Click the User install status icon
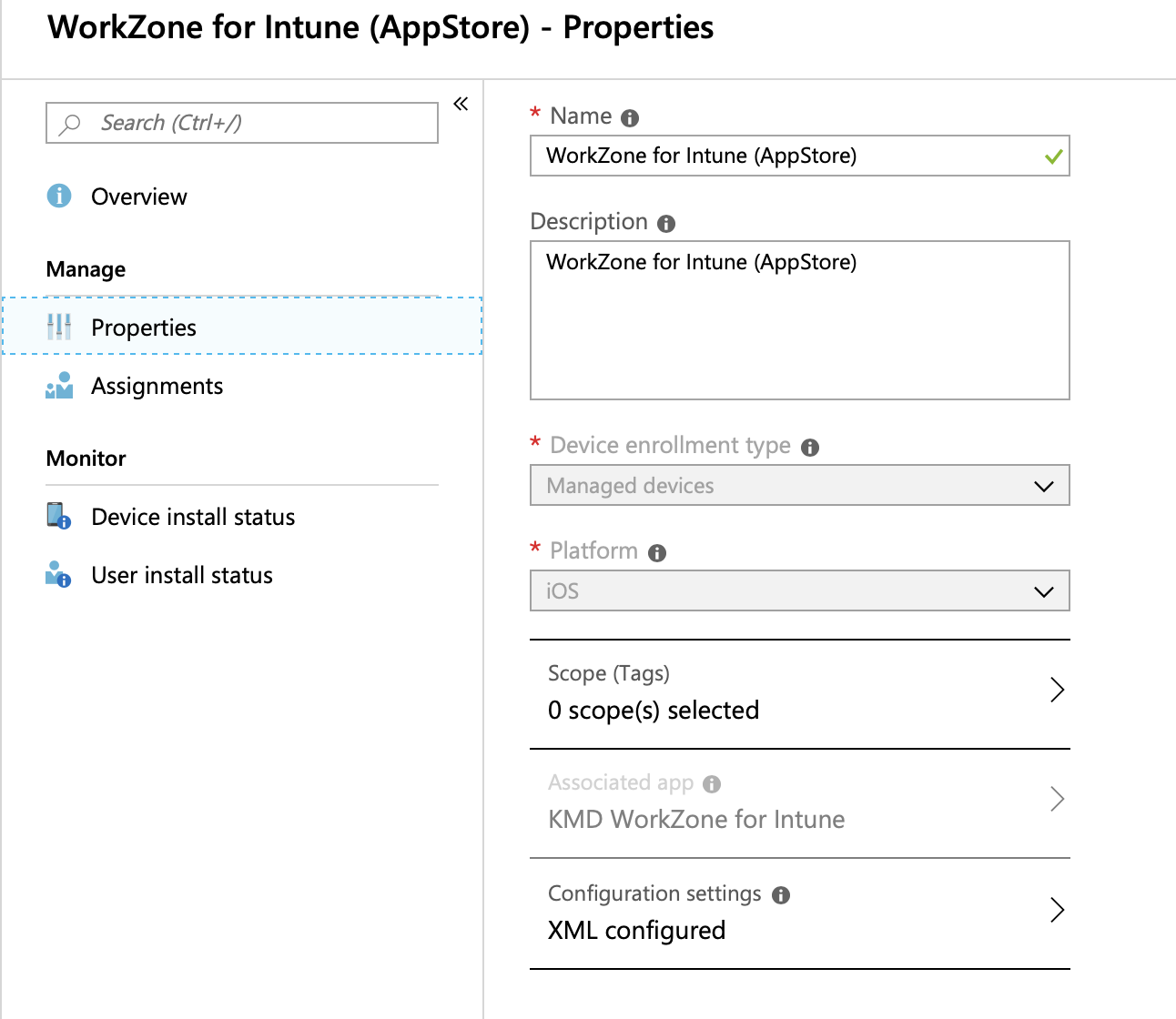The height and width of the screenshot is (1019, 1176). [x=59, y=574]
